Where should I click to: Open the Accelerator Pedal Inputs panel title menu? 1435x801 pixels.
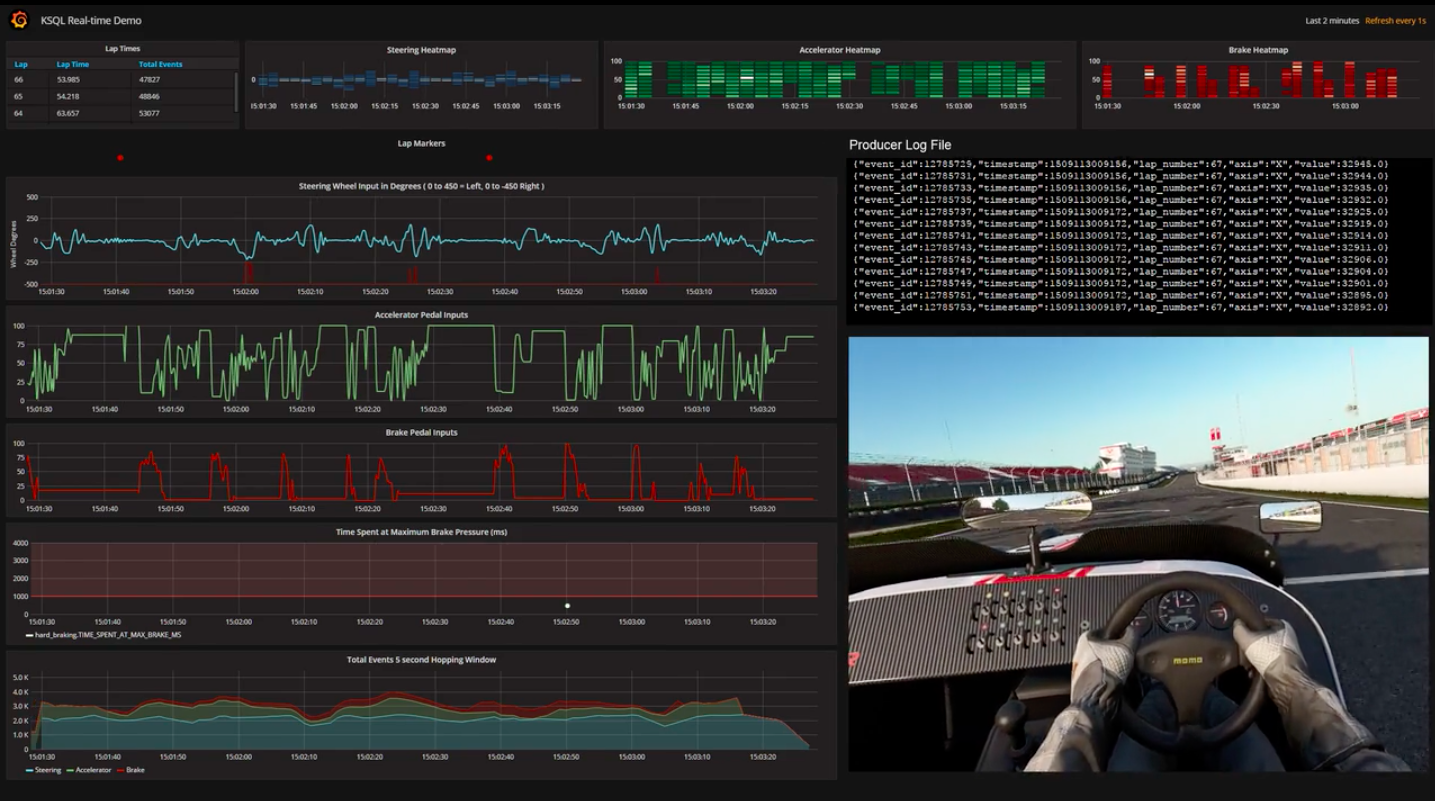point(421,315)
